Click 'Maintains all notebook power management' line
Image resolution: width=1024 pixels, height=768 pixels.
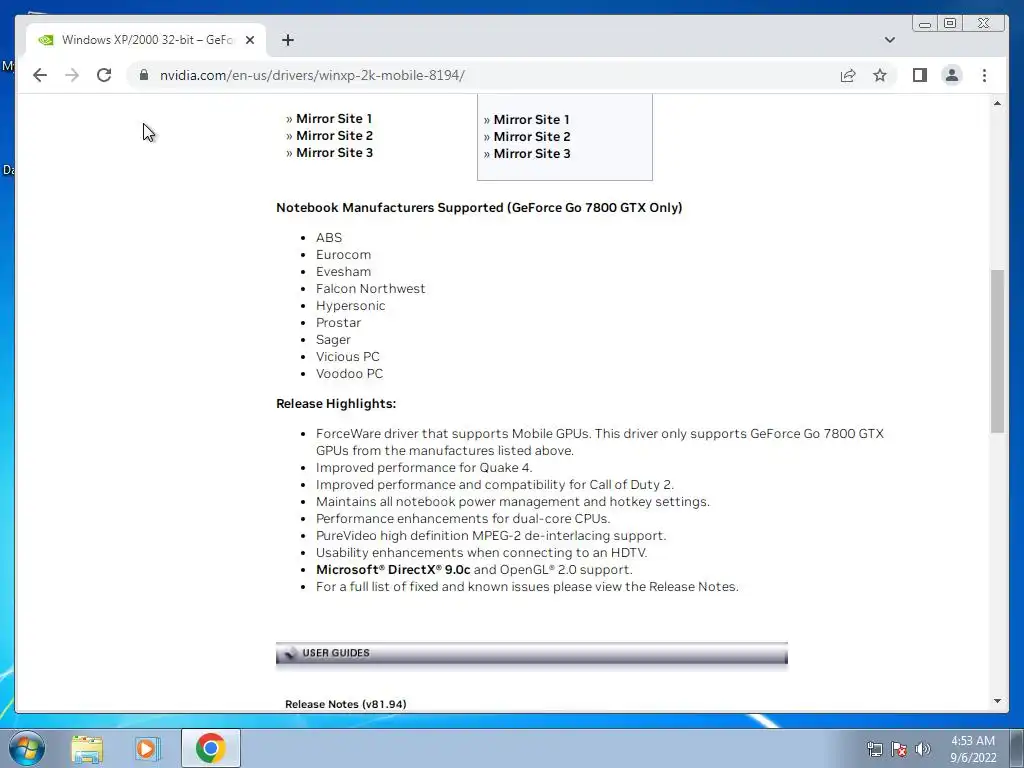[x=513, y=502]
